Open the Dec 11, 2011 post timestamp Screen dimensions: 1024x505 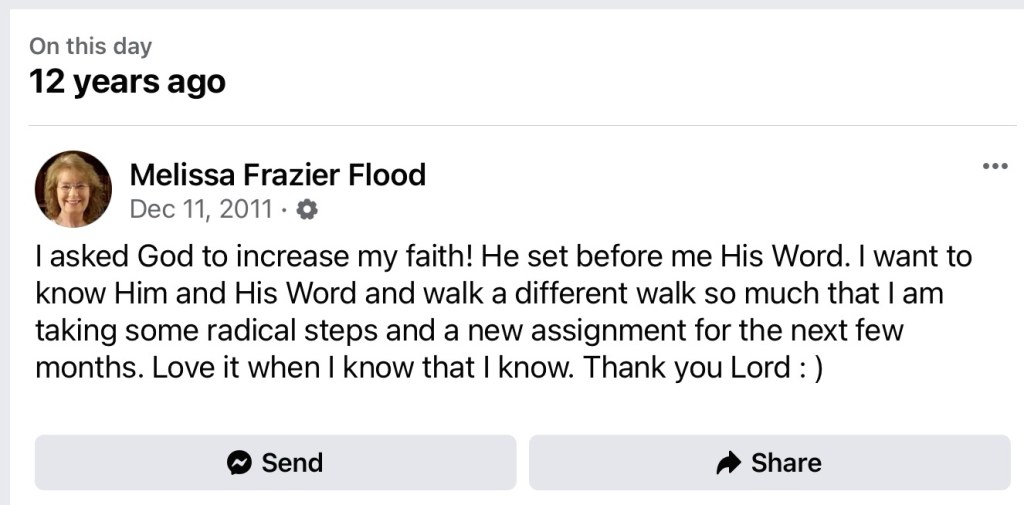click(x=201, y=210)
